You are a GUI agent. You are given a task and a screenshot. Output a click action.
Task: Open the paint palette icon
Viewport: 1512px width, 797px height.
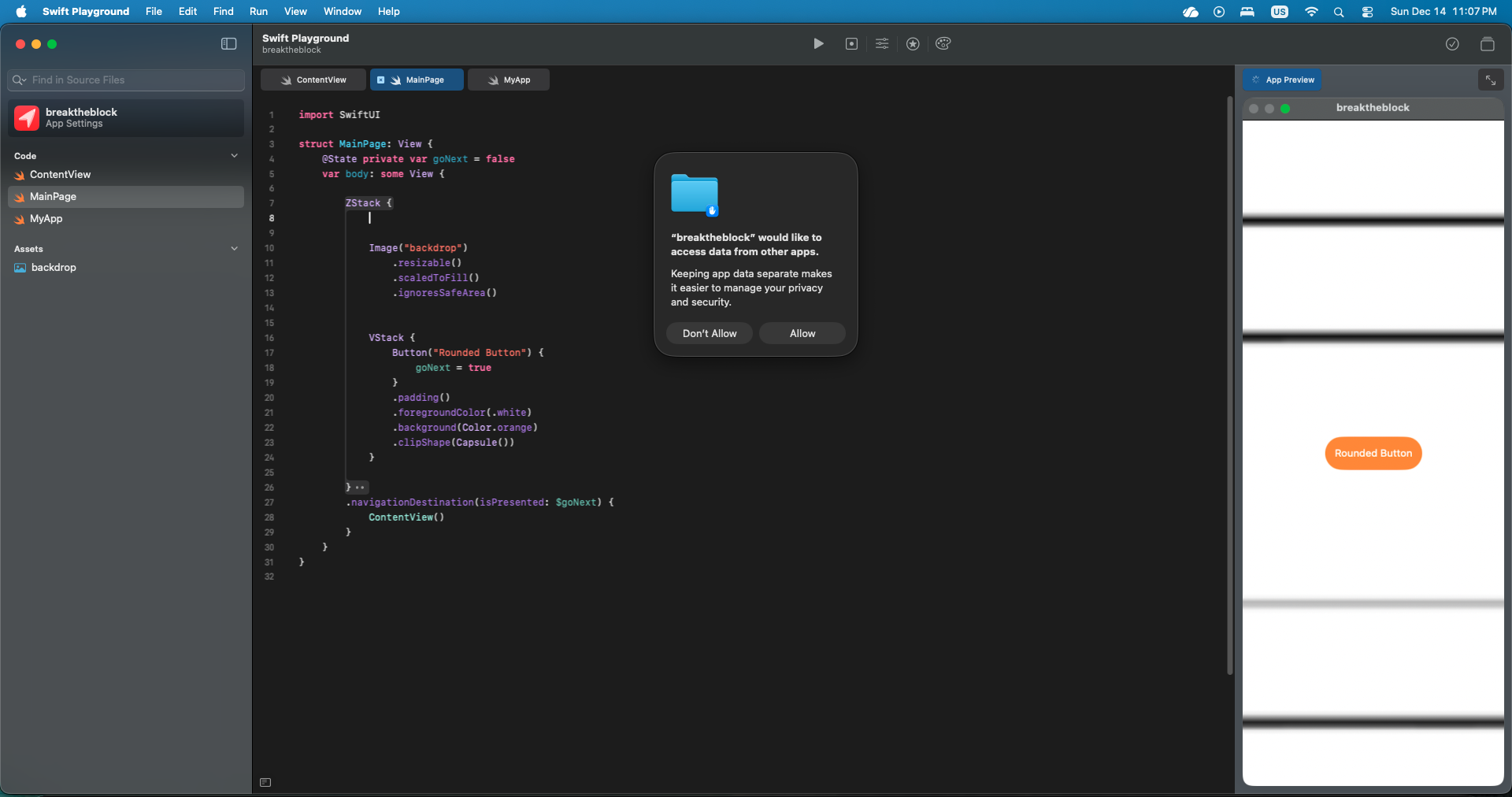tap(943, 44)
